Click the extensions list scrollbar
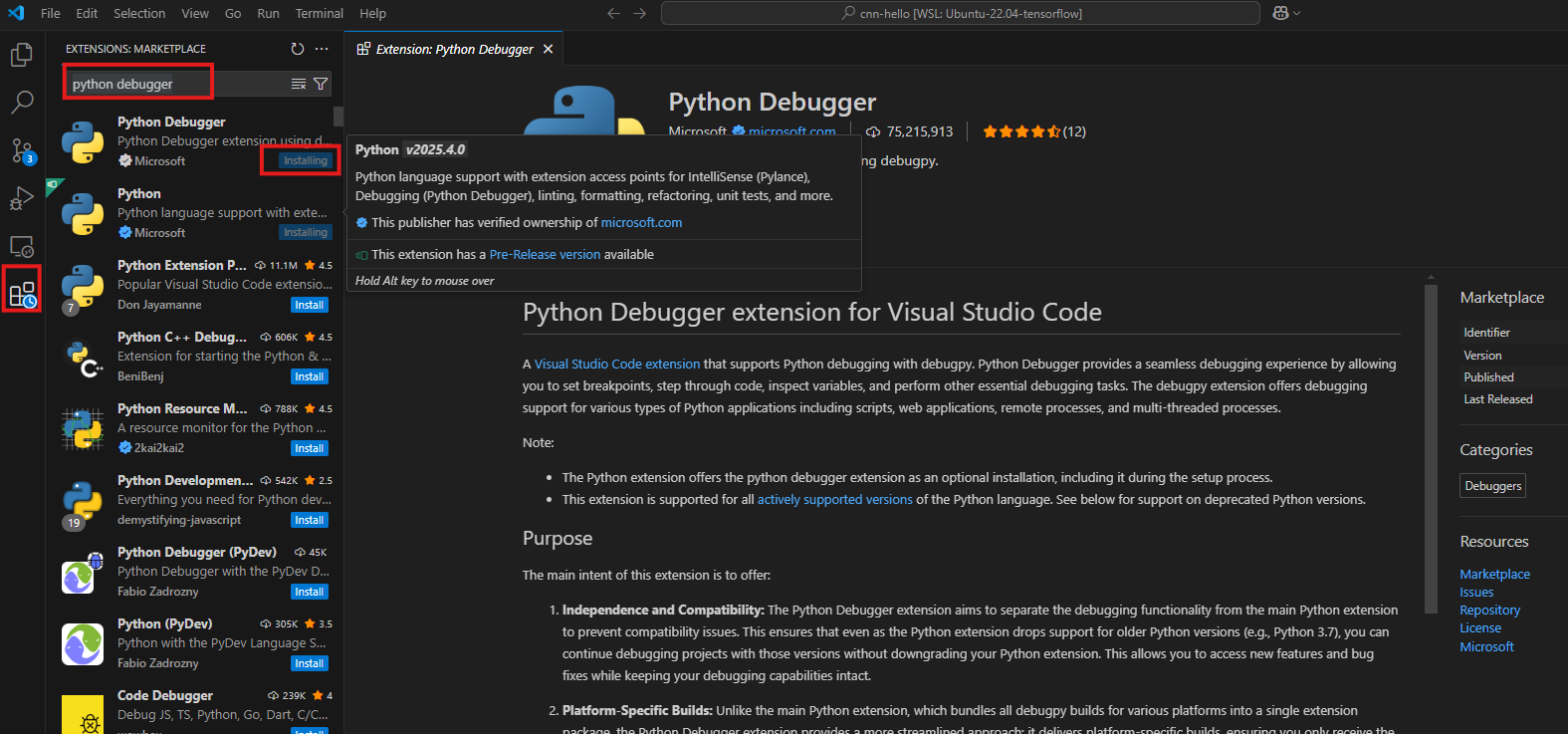The image size is (1568, 734). tap(338, 117)
